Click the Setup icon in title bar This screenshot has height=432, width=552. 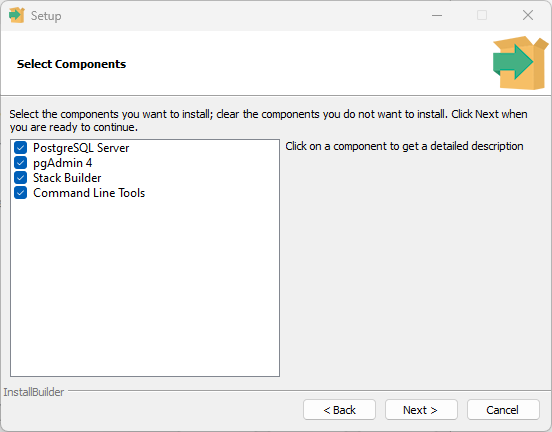17,15
